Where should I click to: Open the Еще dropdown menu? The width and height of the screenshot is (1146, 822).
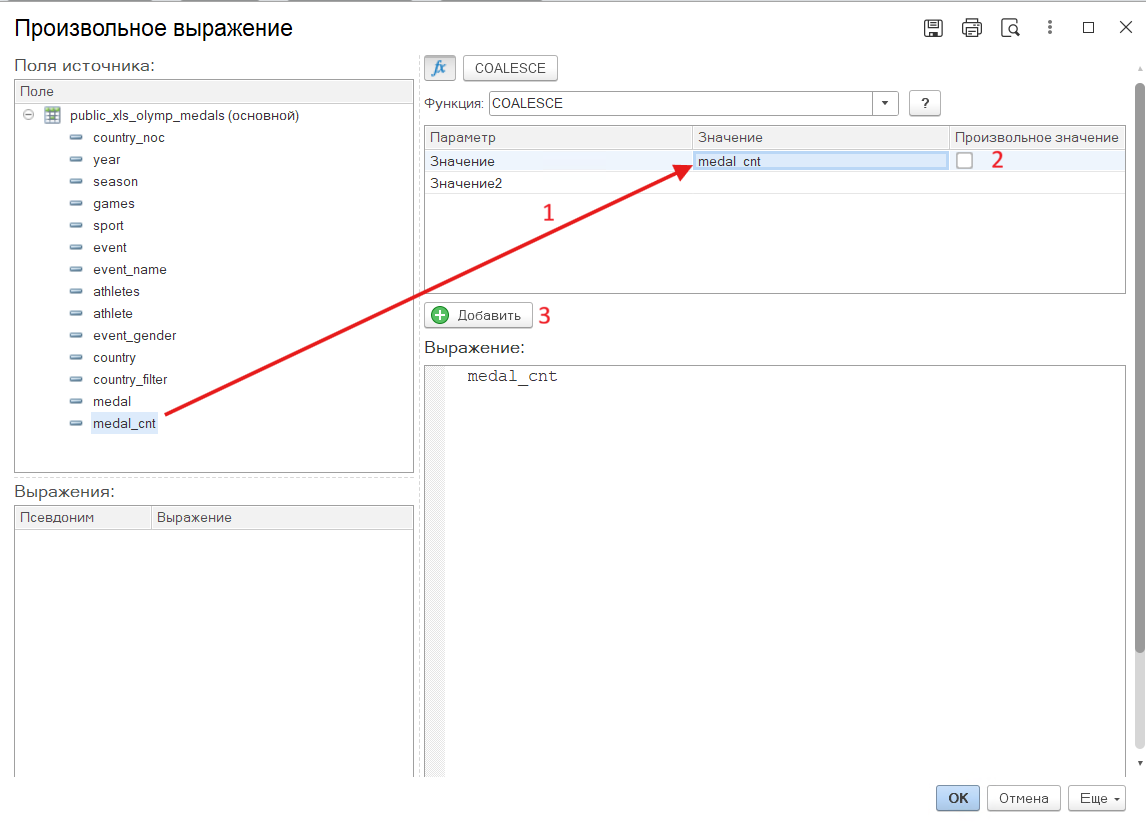pyautogui.click(x=1097, y=798)
